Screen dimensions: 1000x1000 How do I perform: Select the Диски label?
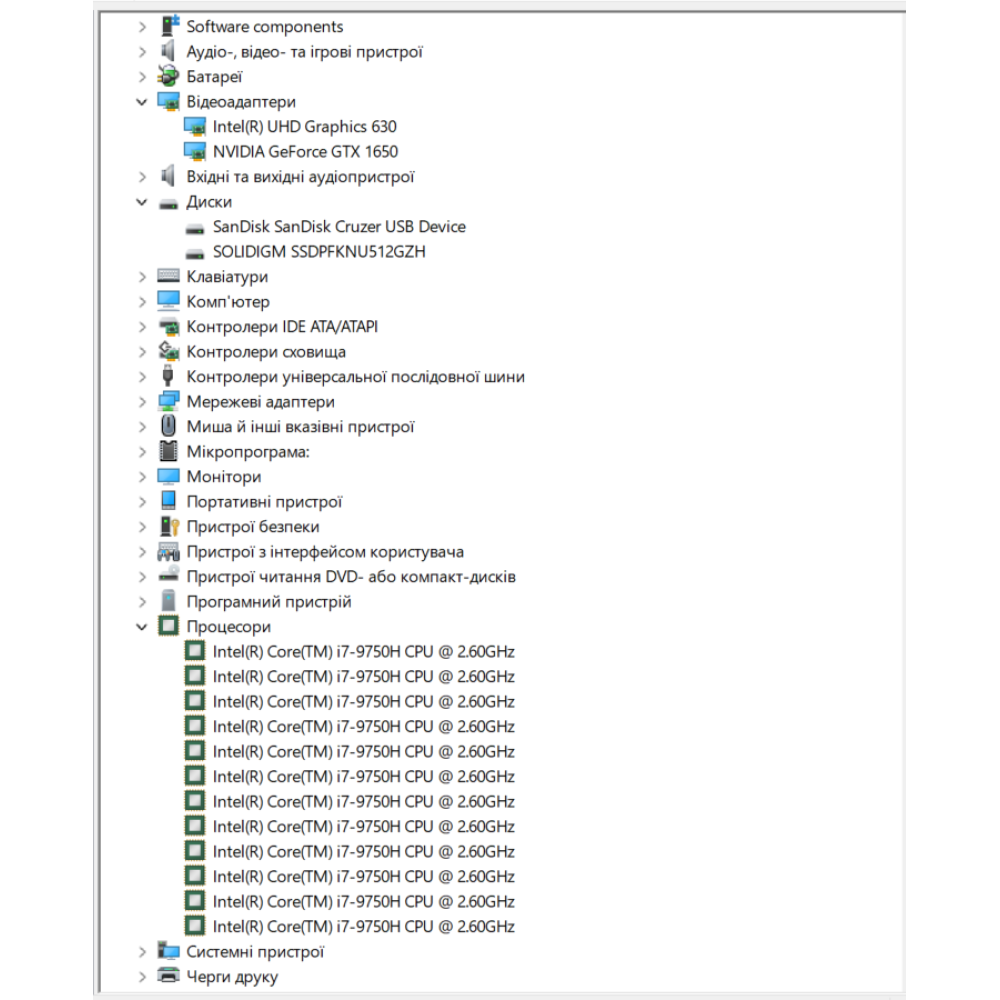209,202
